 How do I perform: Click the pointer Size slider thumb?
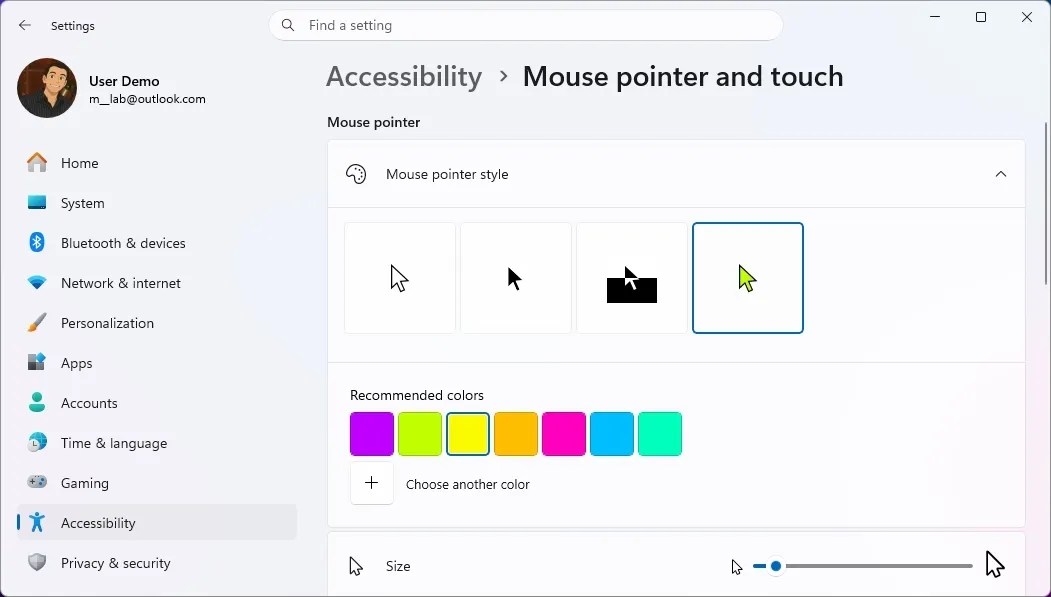tap(776, 566)
